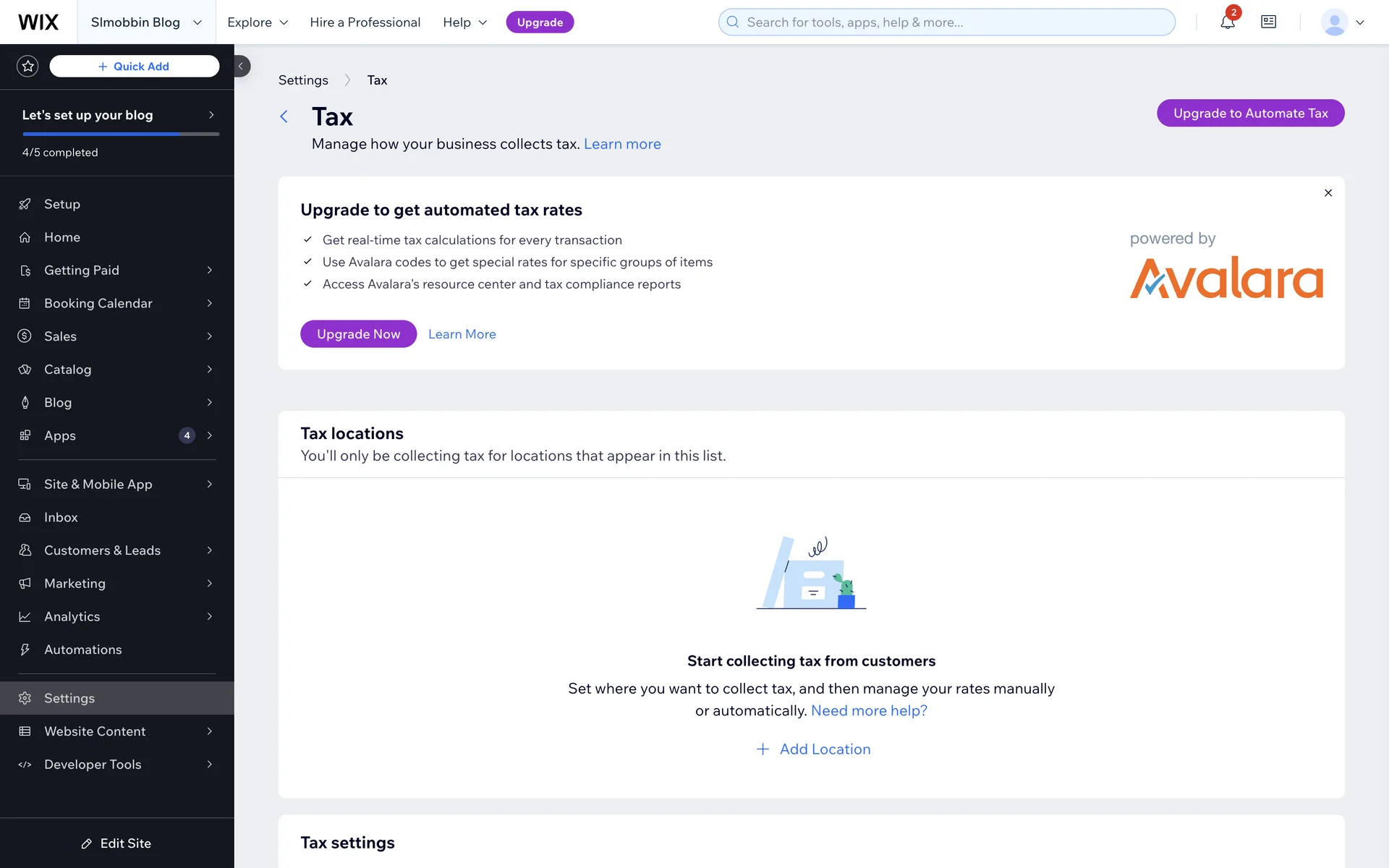This screenshot has width=1389, height=868.
Task: Open the account avatar dropdown
Action: pyautogui.click(x=1343, y=22)
